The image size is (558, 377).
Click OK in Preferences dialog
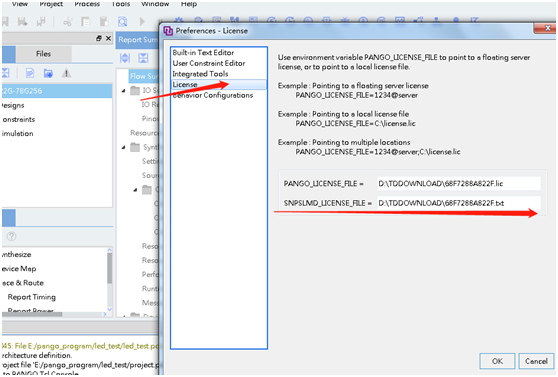[497, 361]
